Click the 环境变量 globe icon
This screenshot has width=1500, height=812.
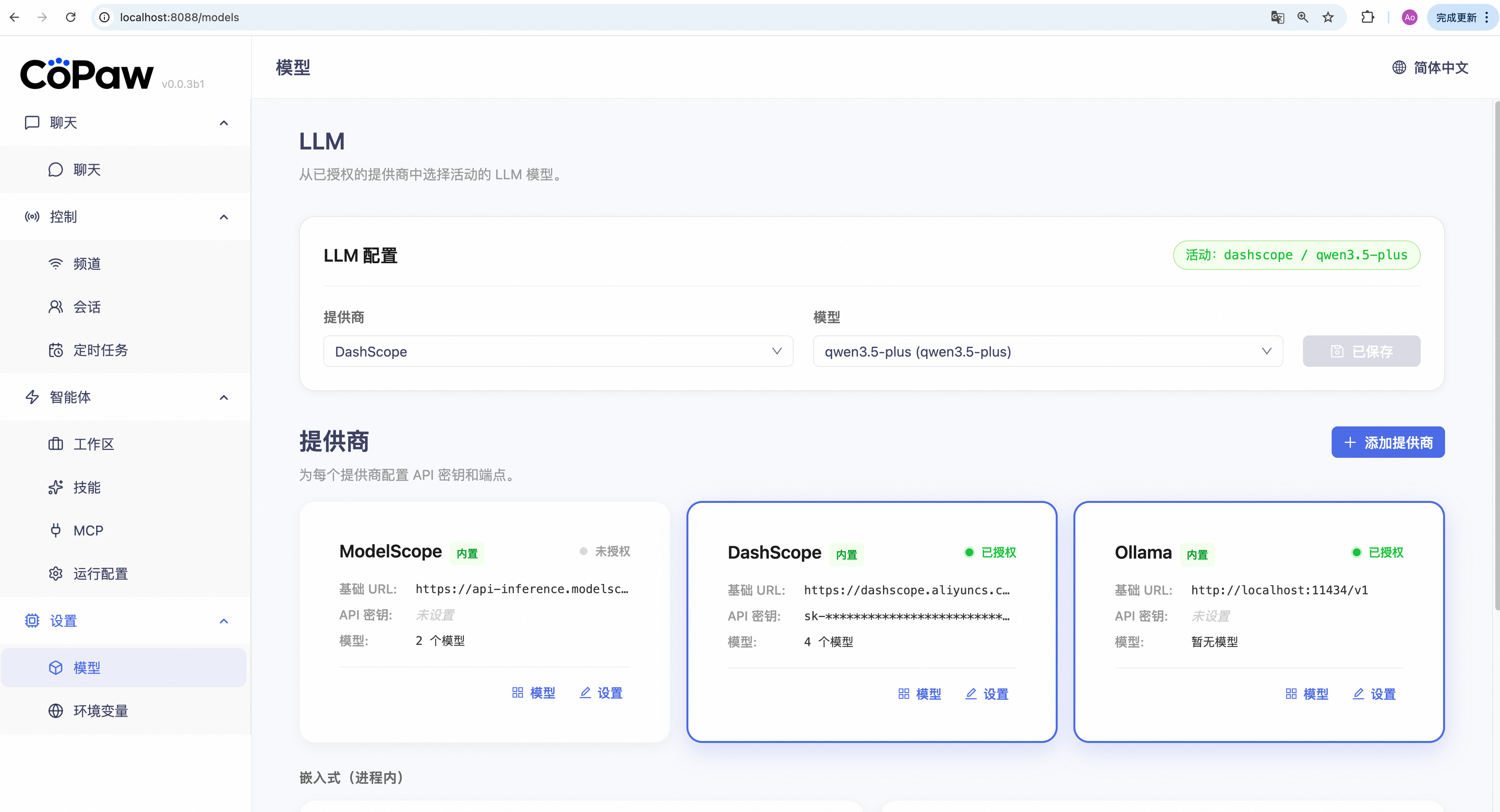[x=55, y=711]
